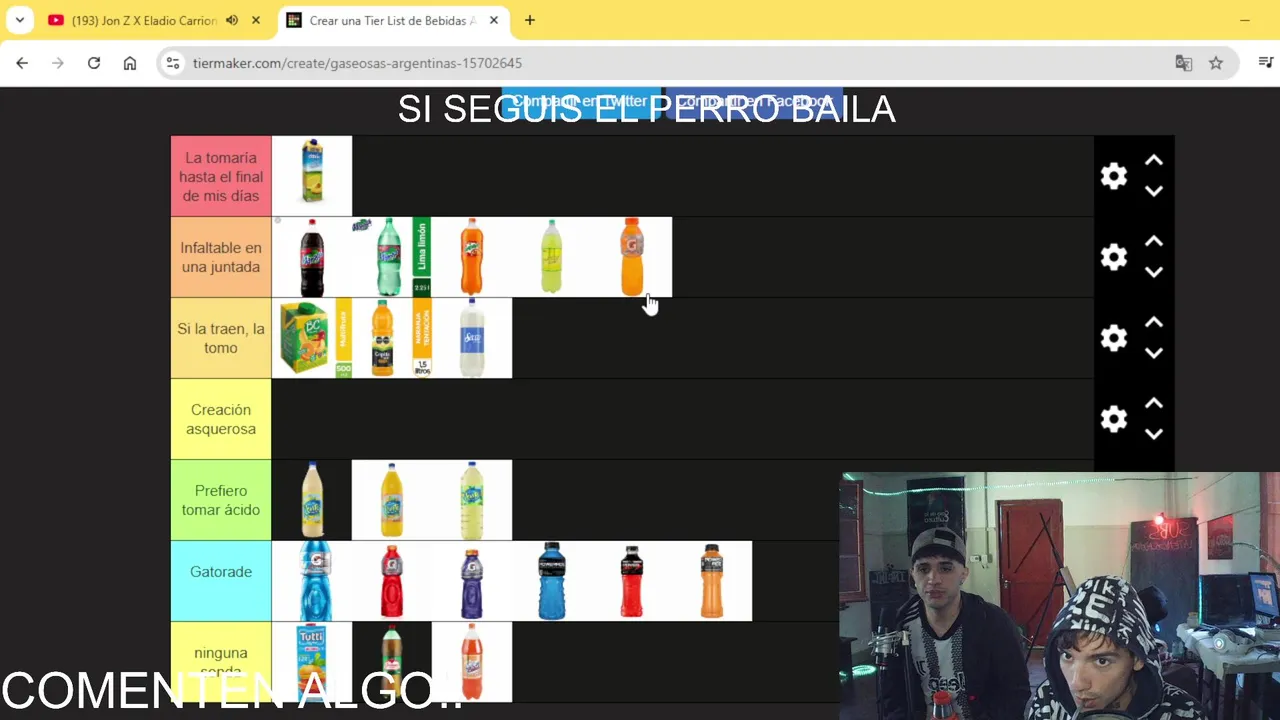Select the orange Mirinda soda bottle
This screenshot has width=1280, height=720.
tap(472, 257)
